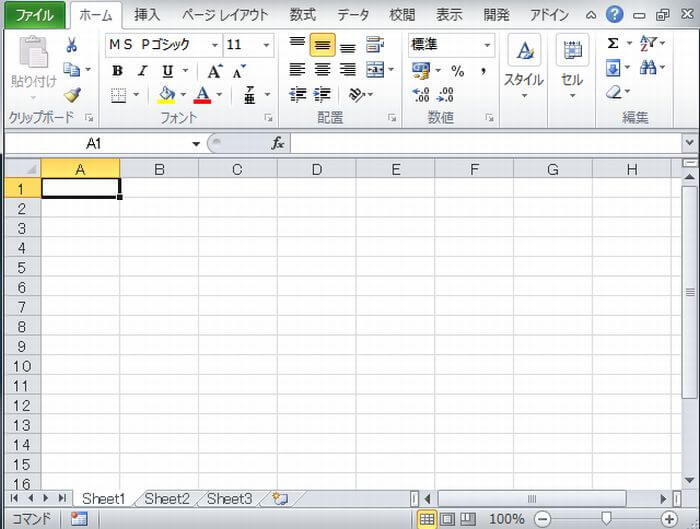Switch to the ページ レイアウト tab
Image resolution: width=700 pixels, height=529 pixels.
tap(225, 15)
